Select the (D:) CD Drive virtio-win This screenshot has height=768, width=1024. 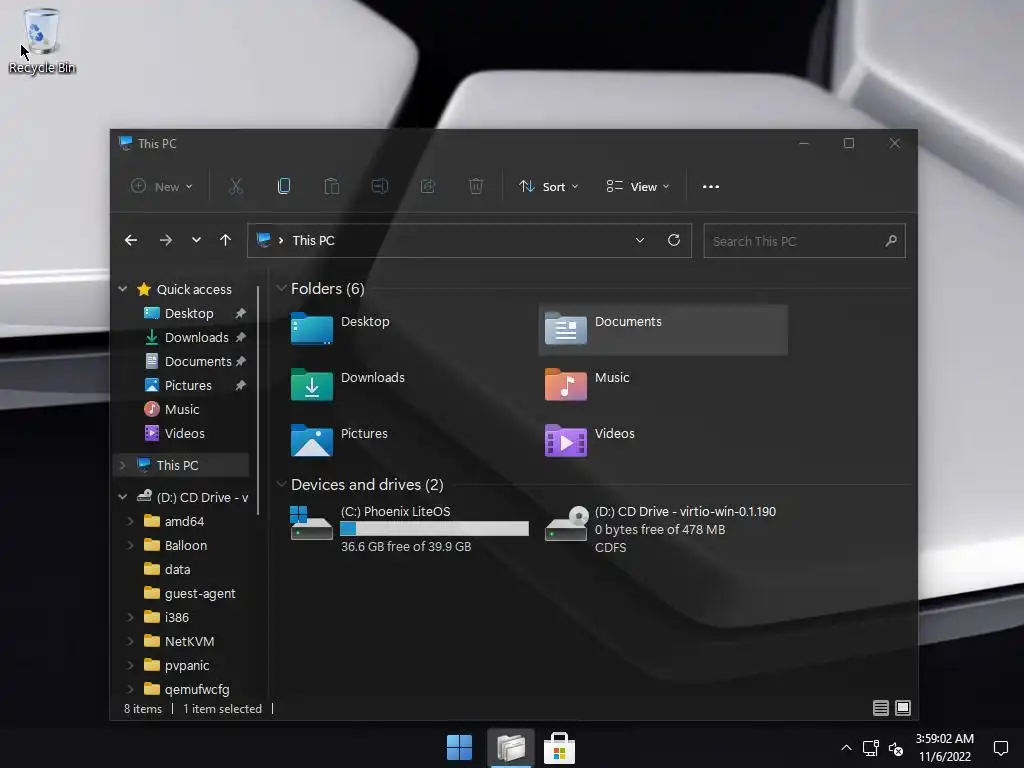(x=663, y=529)
